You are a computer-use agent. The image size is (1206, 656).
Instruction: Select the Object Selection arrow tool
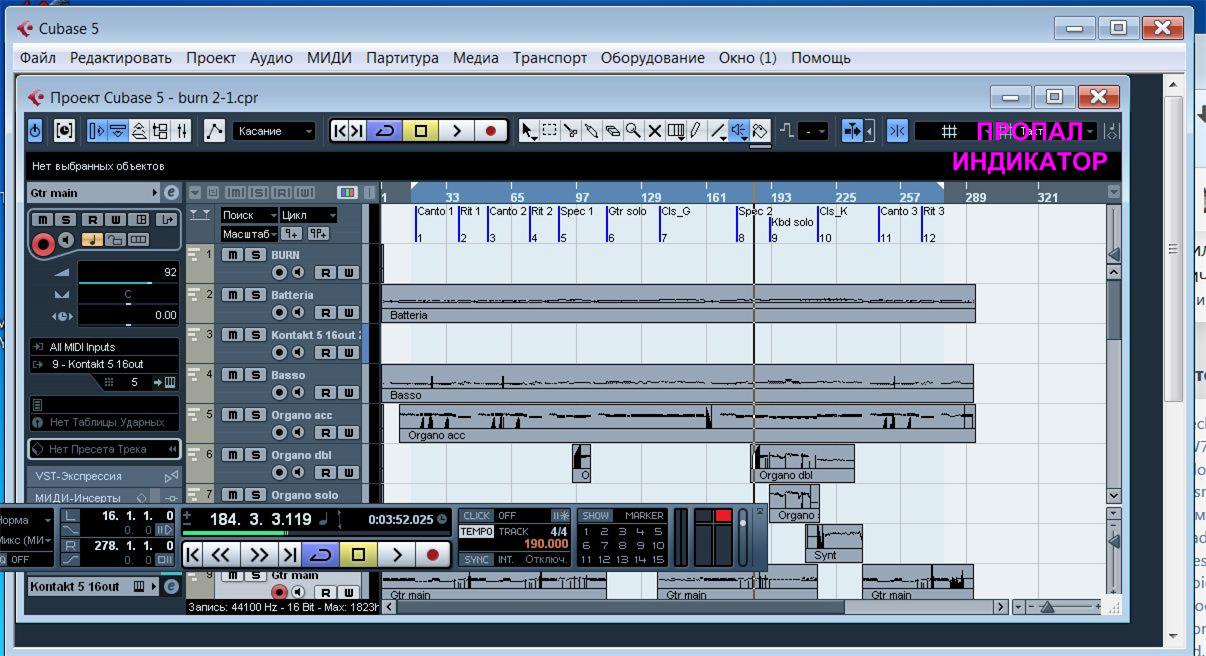[x=528, y=130]
